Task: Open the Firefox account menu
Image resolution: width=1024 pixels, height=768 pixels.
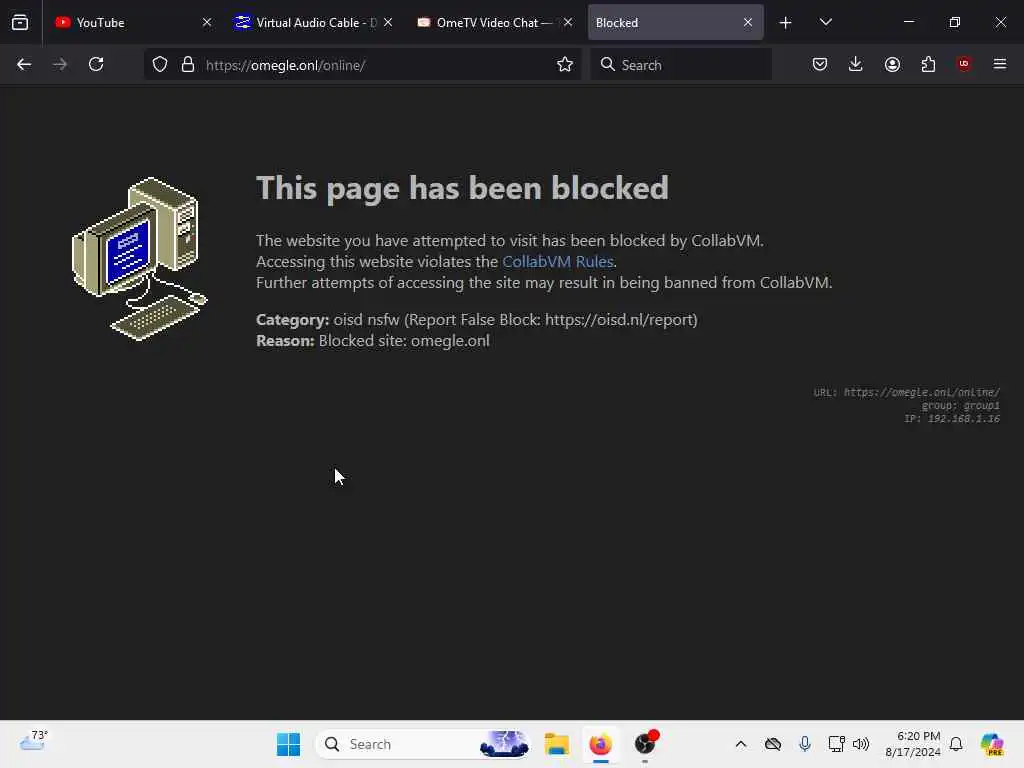Action: click(892, 64)
